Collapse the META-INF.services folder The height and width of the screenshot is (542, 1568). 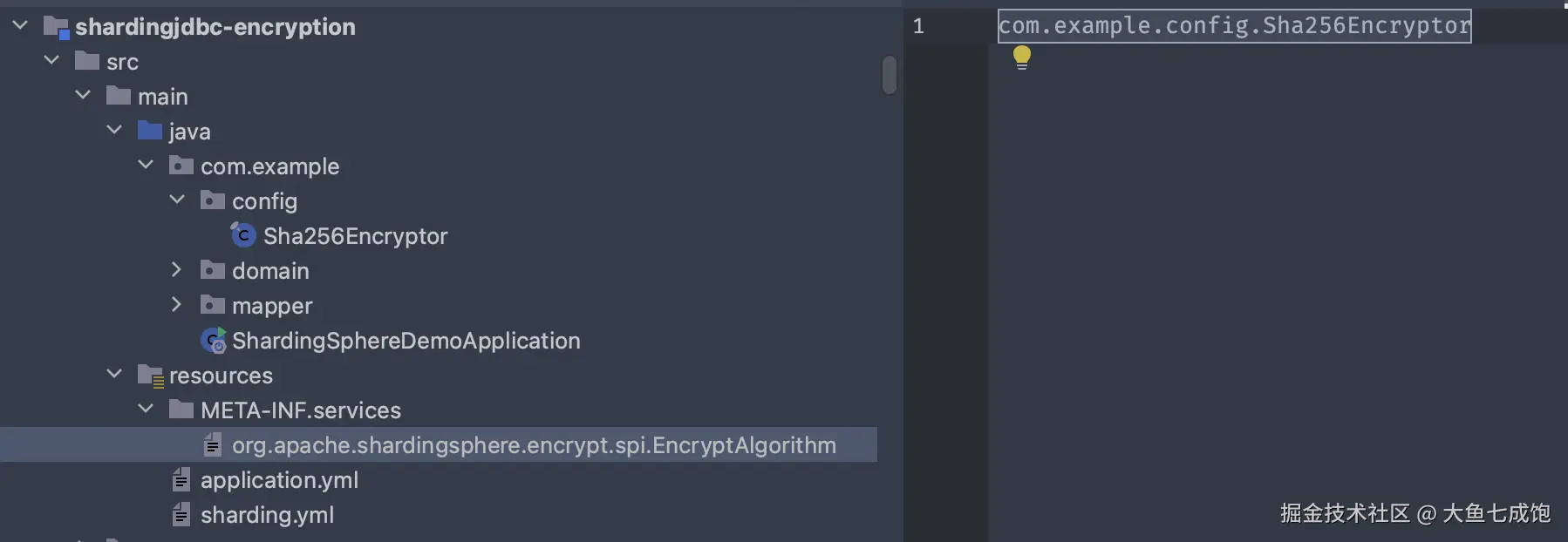(x=146, y=410)
